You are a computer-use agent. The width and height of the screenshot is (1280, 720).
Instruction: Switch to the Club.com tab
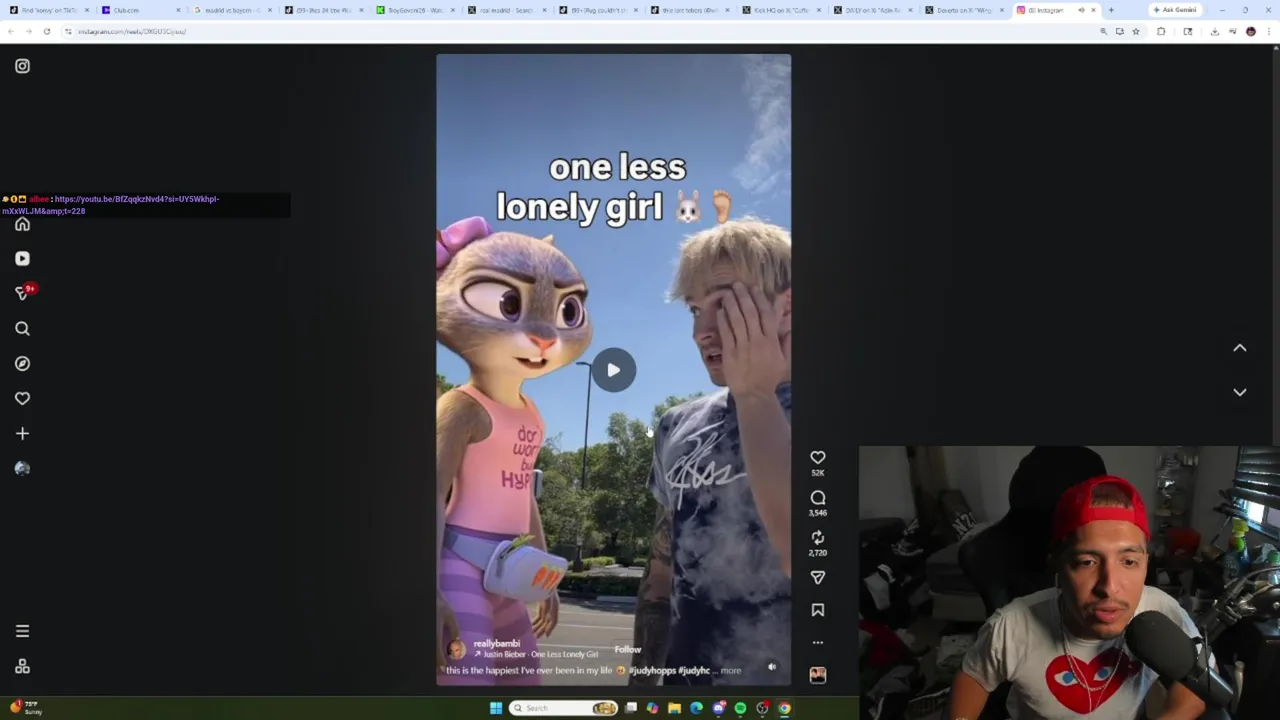[140, 10]
